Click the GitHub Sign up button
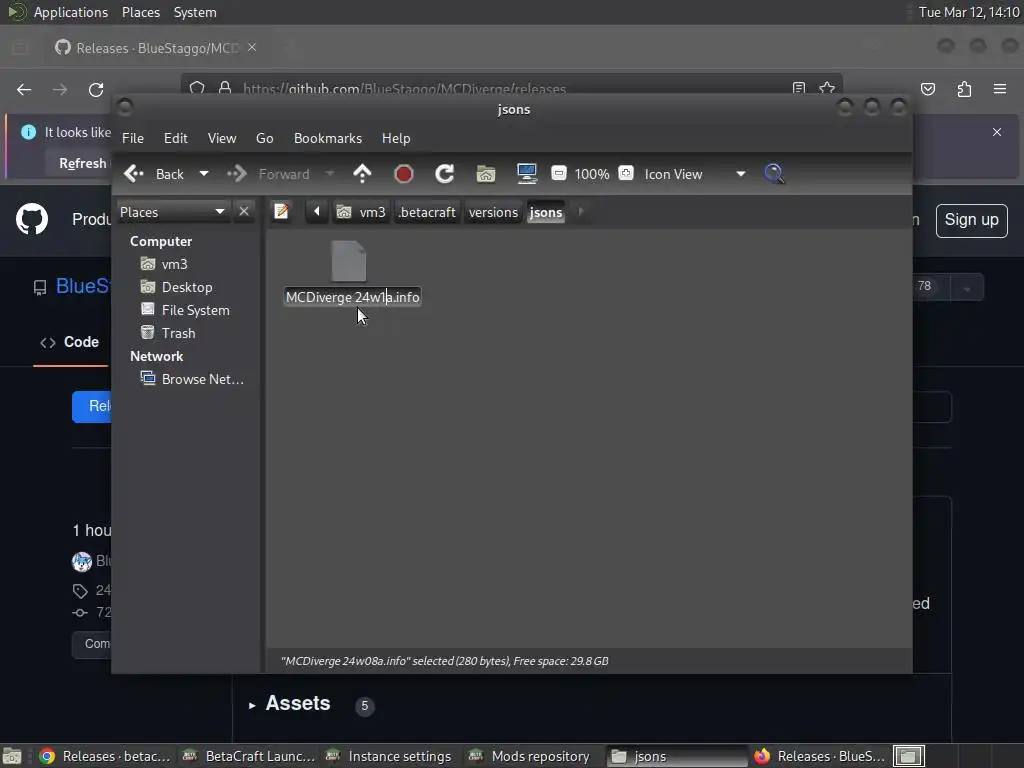The image size is (1024, 768). pyautogui.click(x=971, y=220)
